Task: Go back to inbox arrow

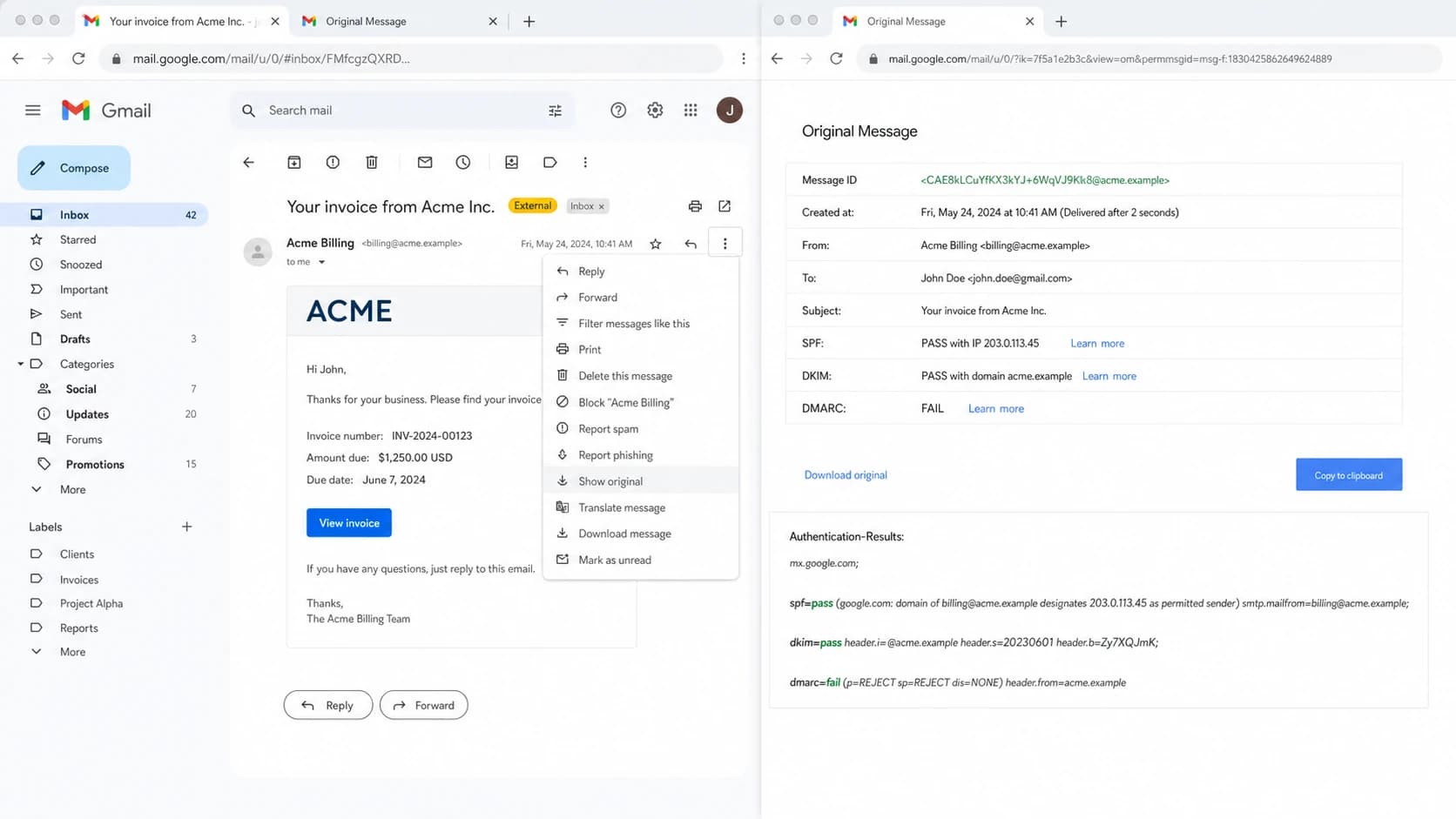Action: pyautogui.click(x=249, y=162)
